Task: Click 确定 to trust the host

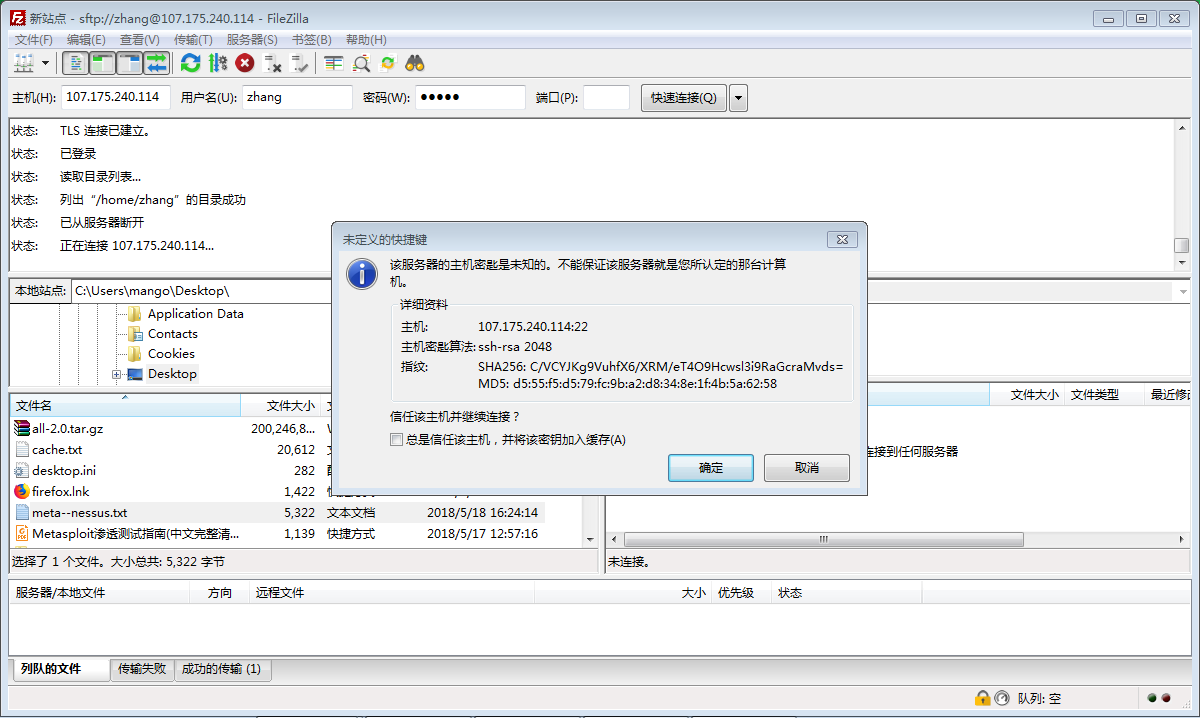Action: click(711, 468)
